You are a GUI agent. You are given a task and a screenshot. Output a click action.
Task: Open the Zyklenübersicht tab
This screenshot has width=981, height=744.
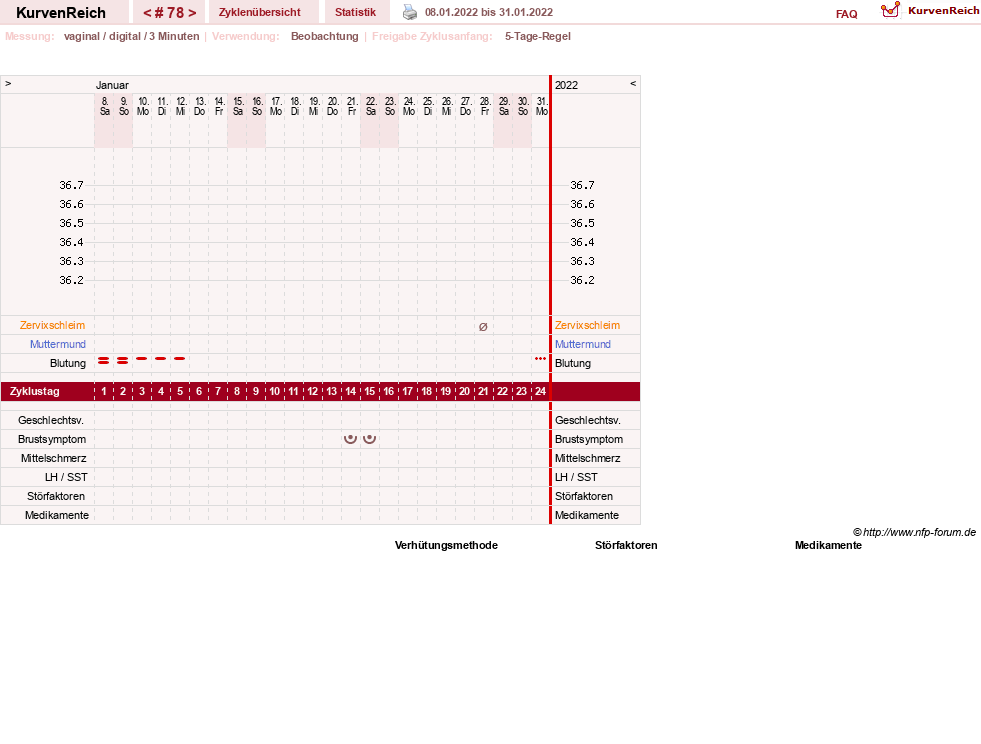click(260, 12)
